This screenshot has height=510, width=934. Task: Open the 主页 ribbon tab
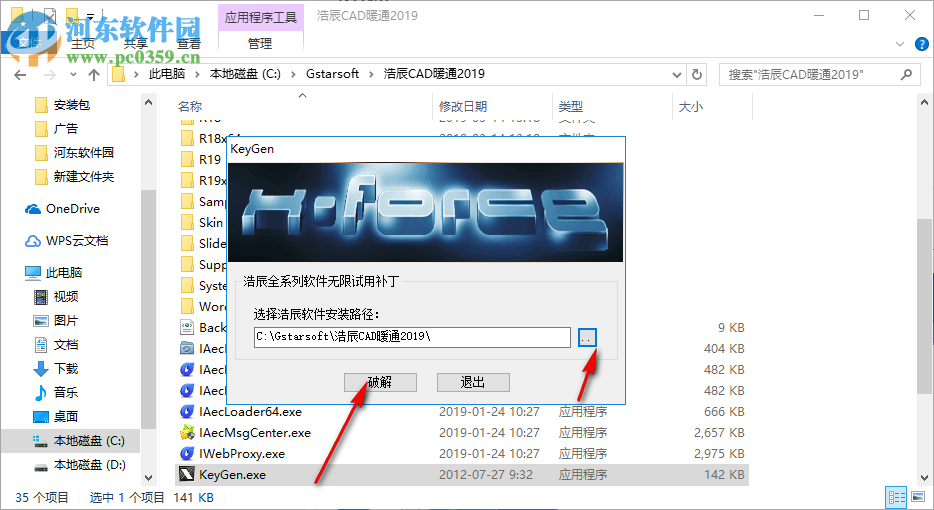83,43
